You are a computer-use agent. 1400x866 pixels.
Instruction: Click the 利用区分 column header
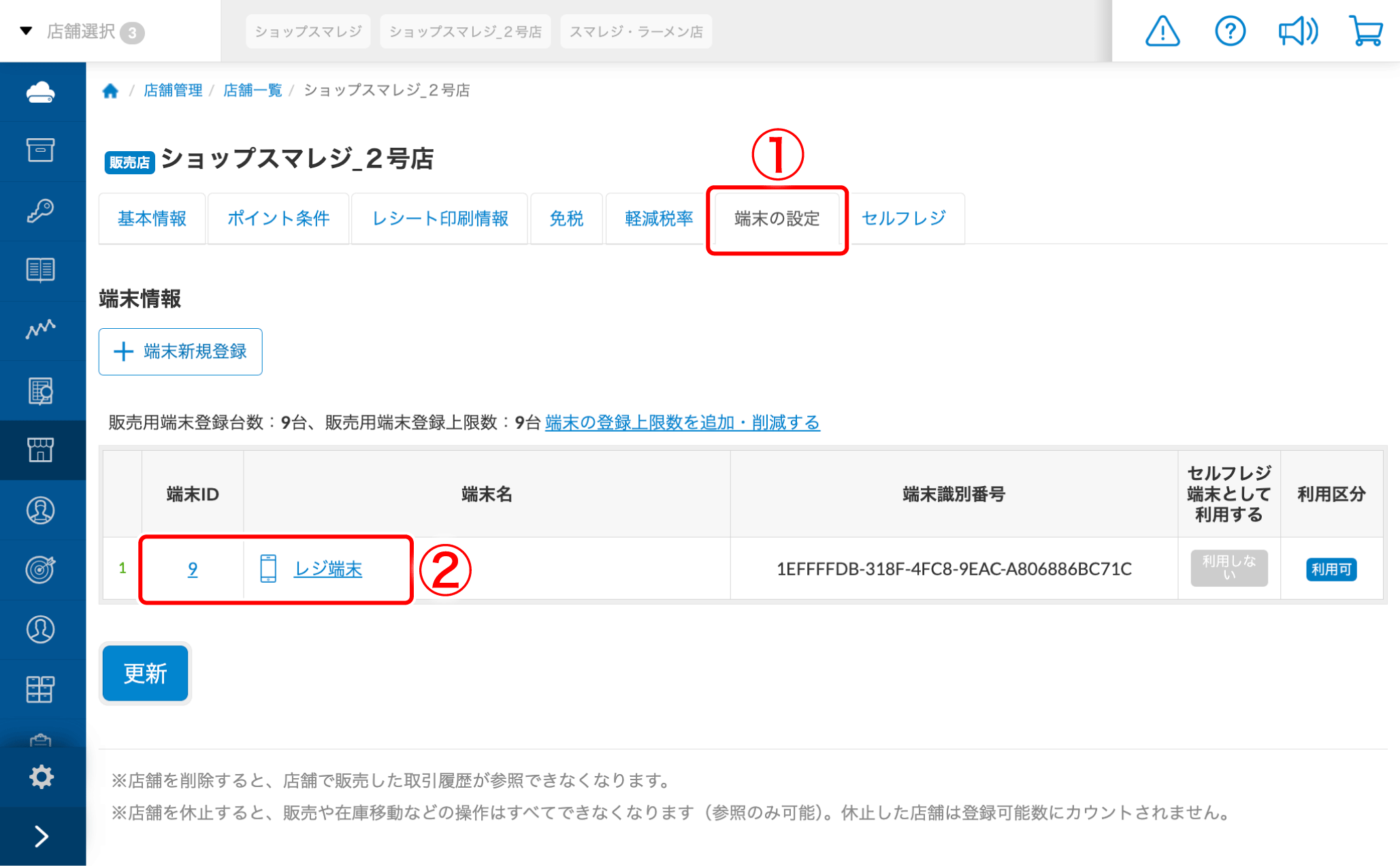pos(1331,494)
